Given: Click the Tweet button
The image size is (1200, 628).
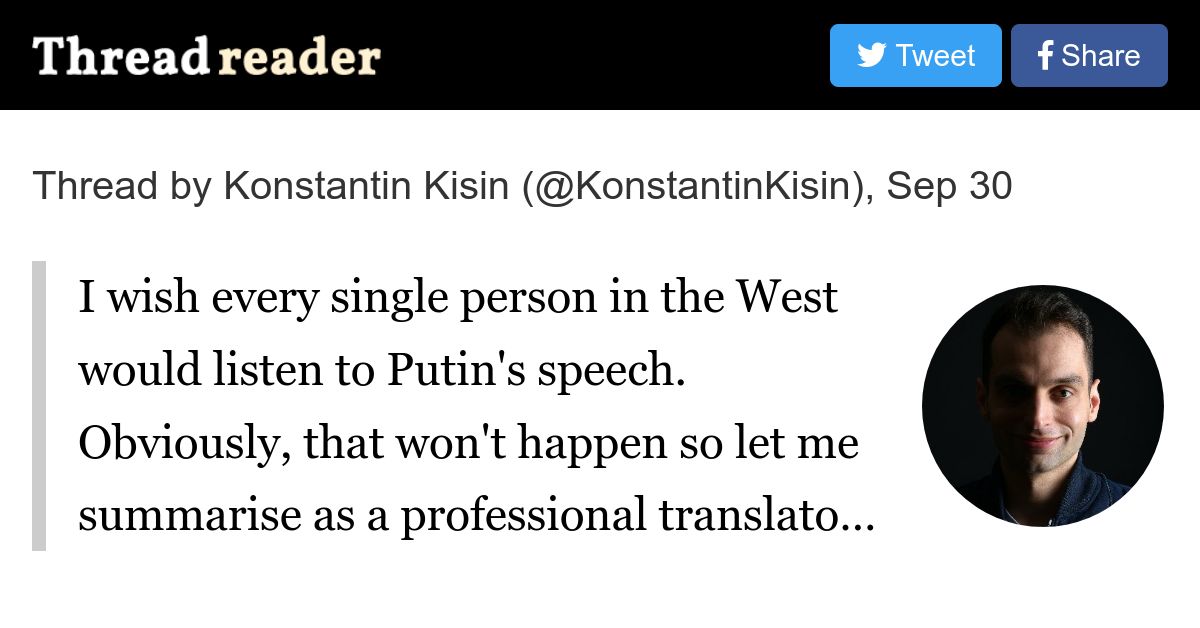Looking at the screenshot, I should [x=915, y=56].
